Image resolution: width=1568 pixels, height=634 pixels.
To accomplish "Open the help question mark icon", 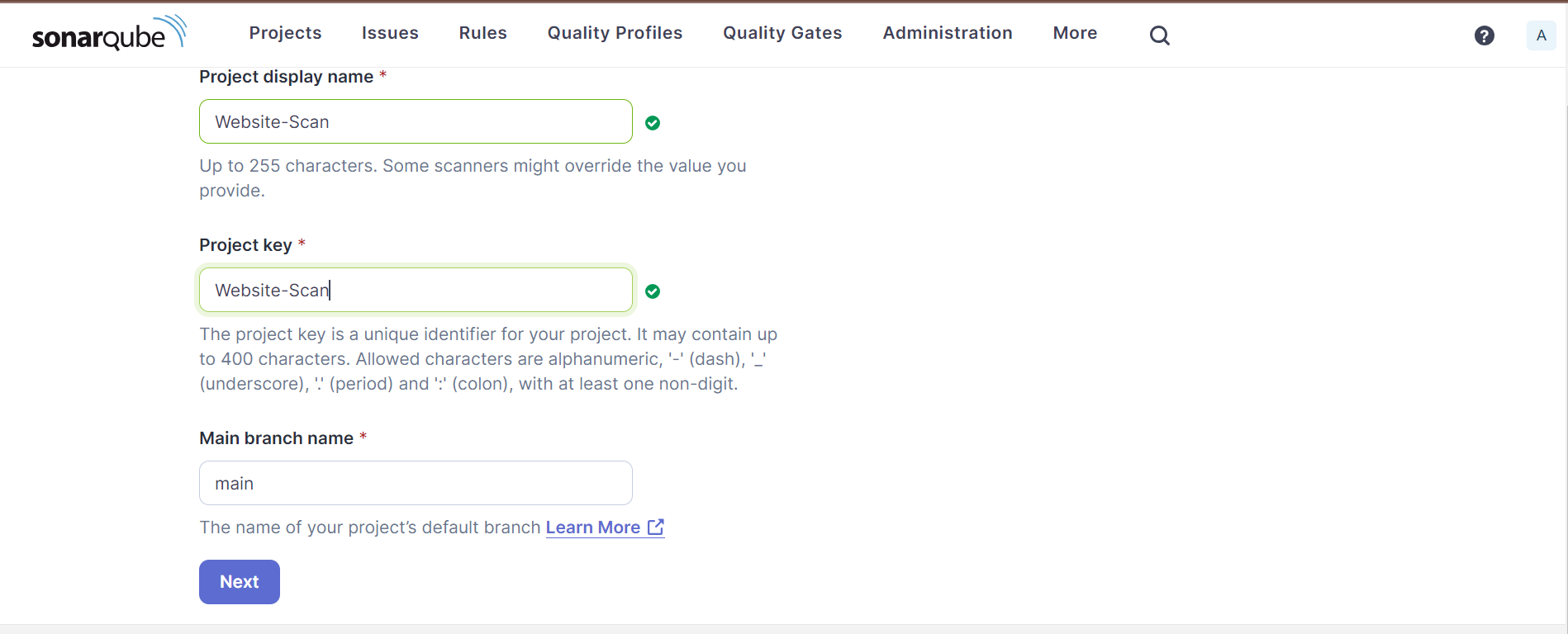I will pyautogui.click(x=1485, y=35).
